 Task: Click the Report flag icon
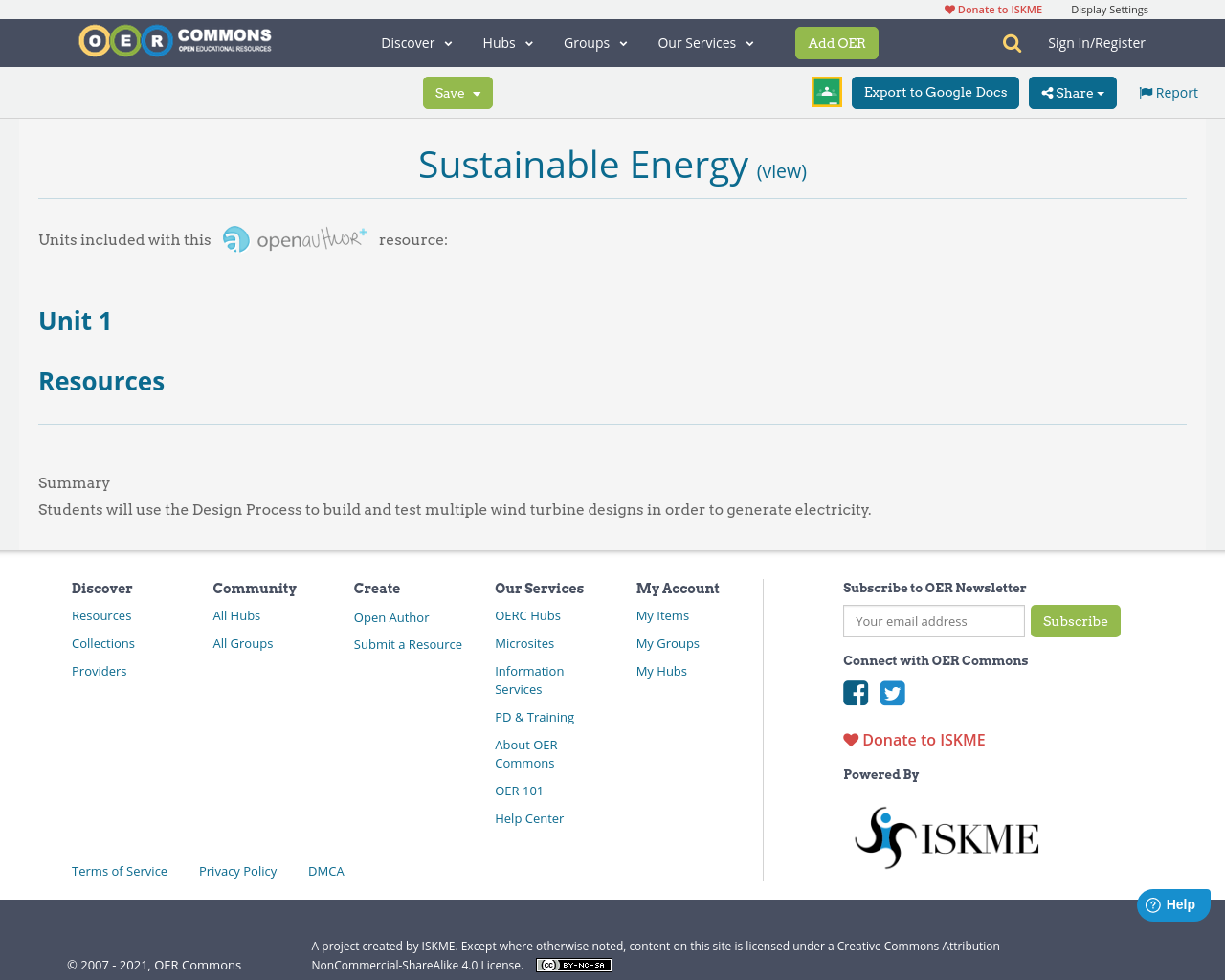click(1146, 91)
